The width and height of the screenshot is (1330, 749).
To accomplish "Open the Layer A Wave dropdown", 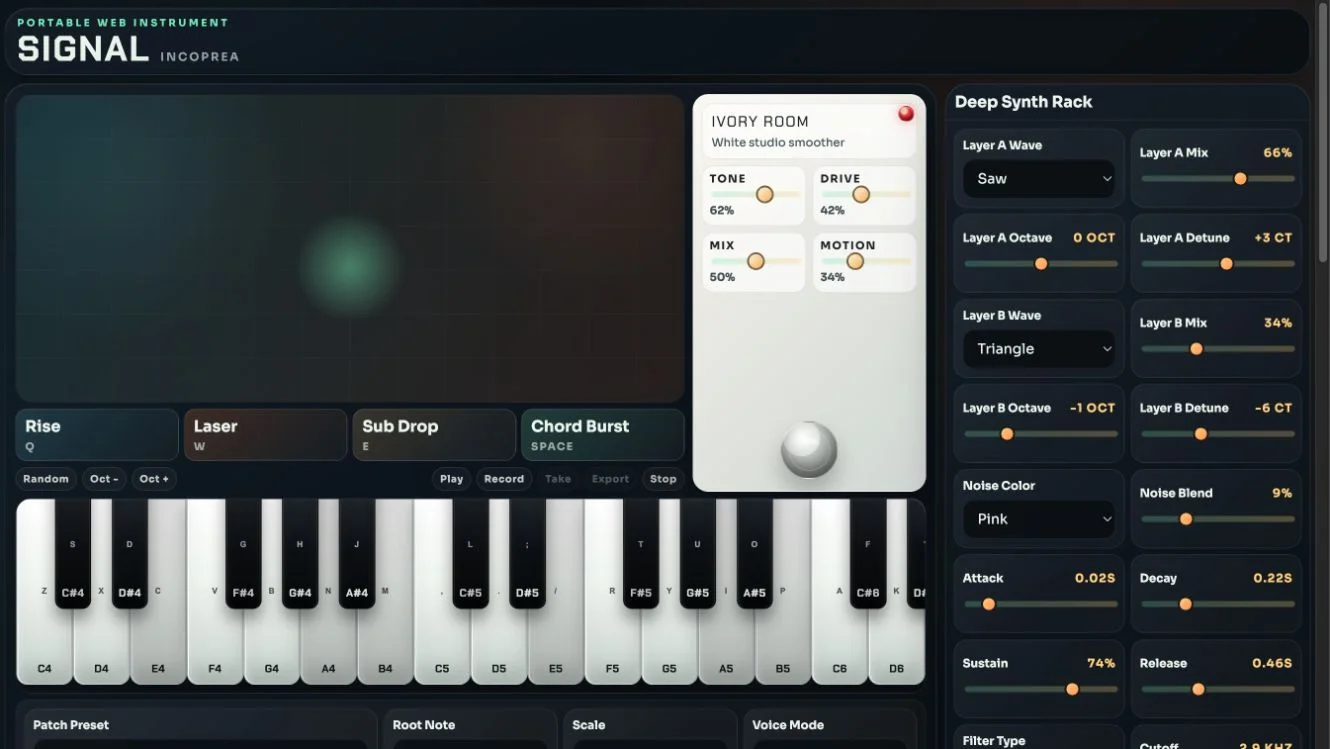I will point(1039,178).
